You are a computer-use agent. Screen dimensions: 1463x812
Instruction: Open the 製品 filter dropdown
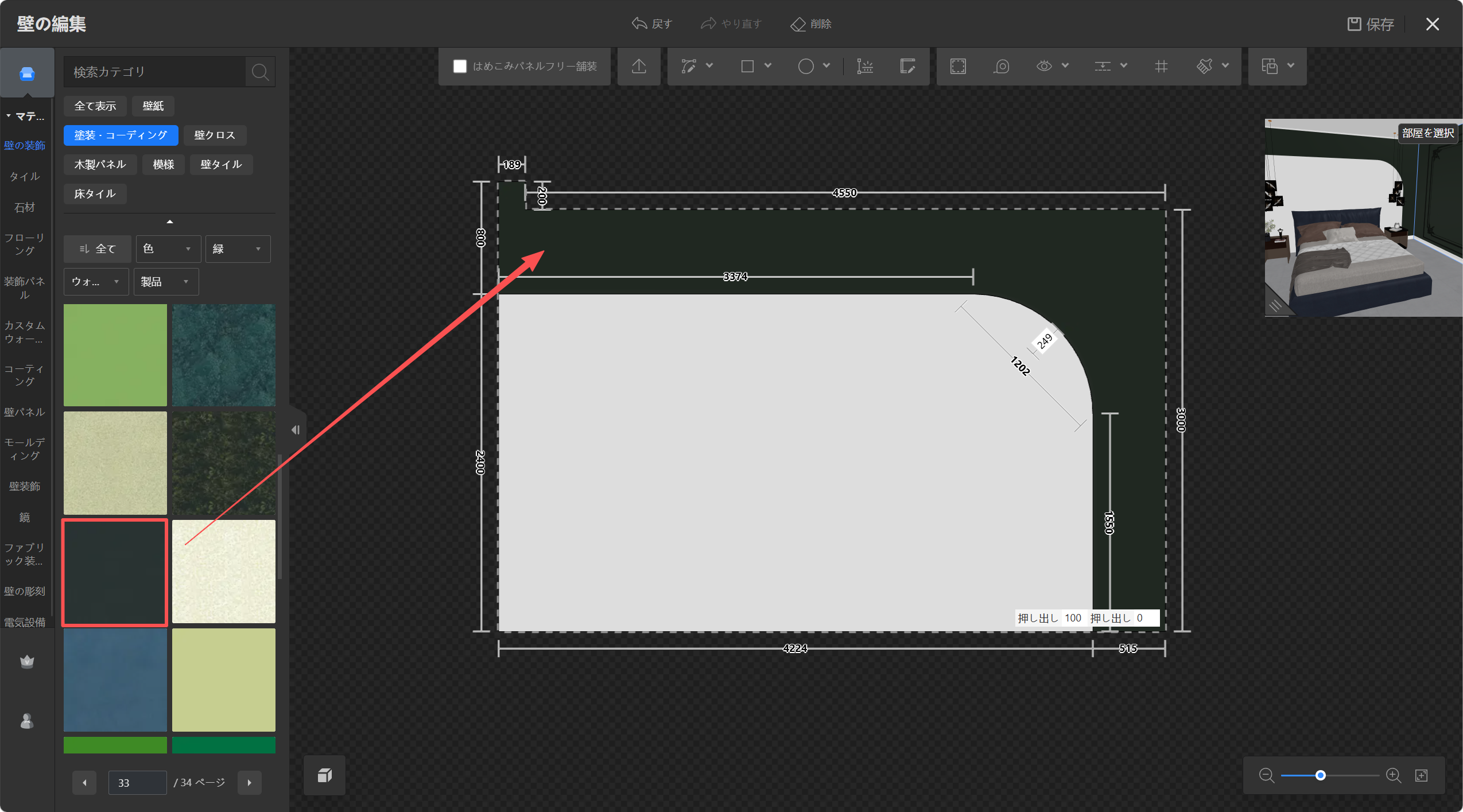166,282
